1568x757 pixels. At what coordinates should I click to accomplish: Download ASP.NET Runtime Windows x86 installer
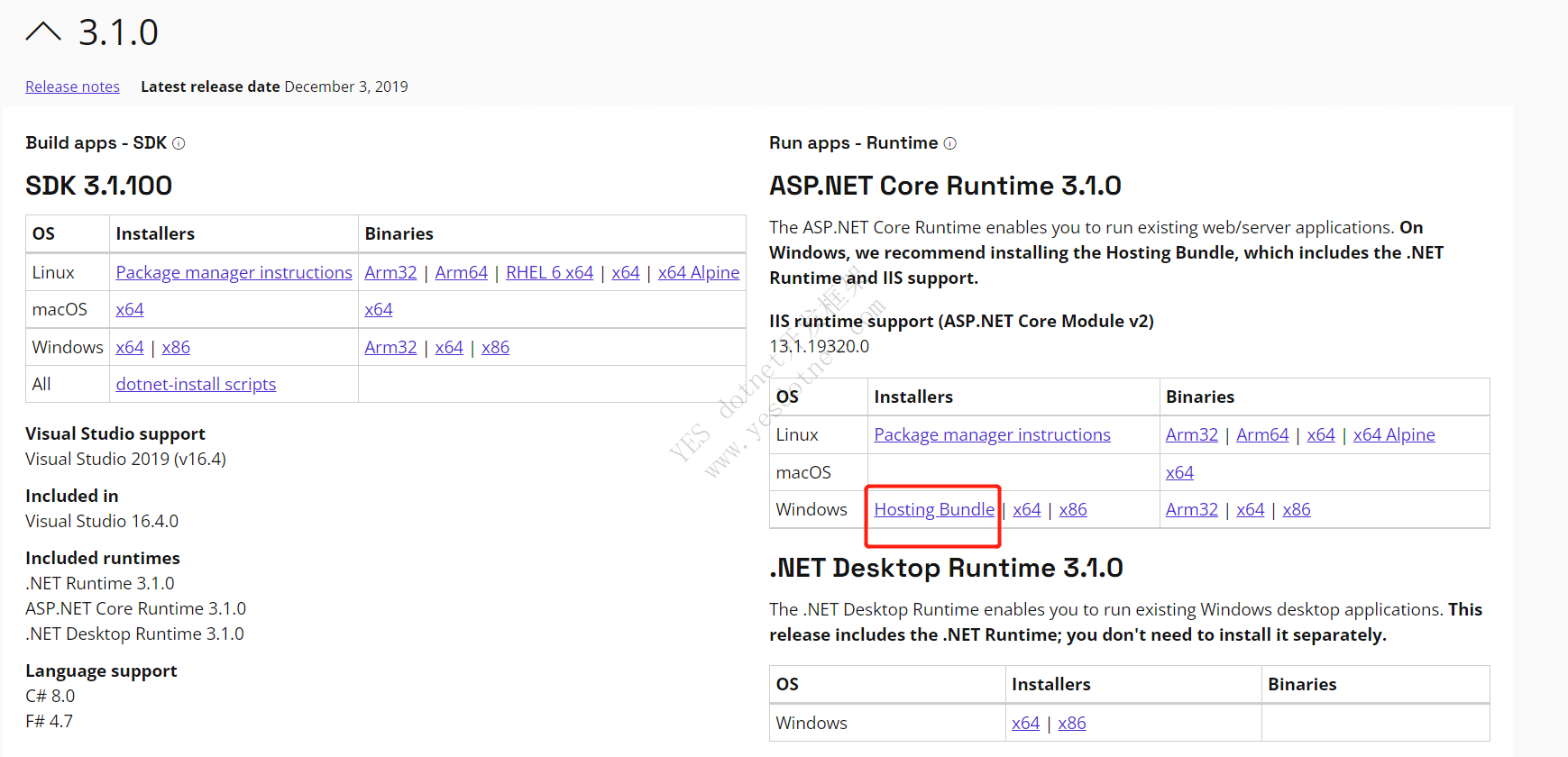(1073, 509)
